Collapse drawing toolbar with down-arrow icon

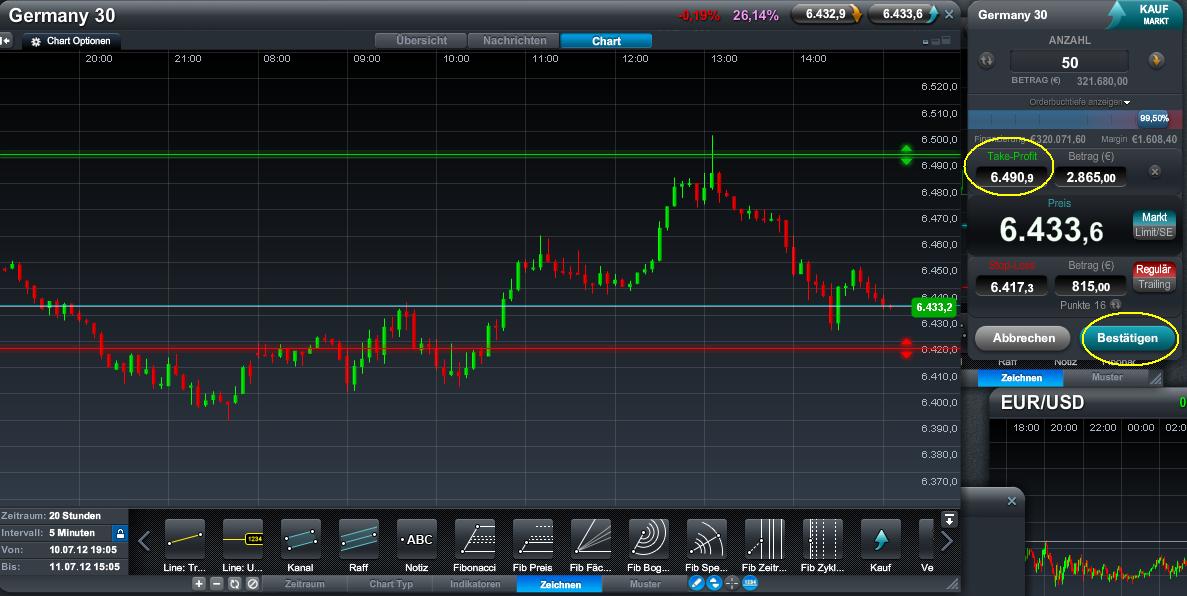pos(949,520)
